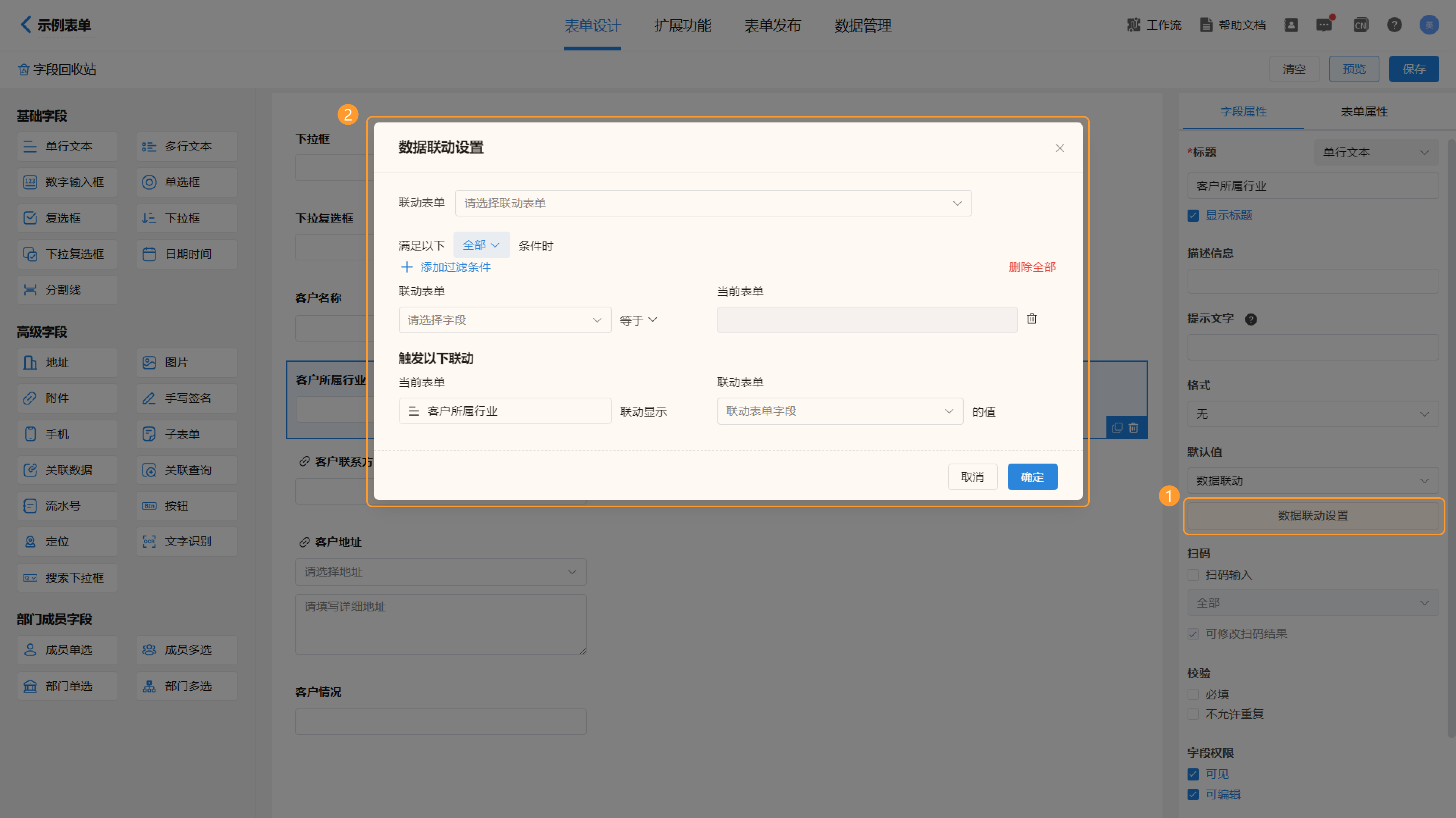Switch to the 扩展功能 tab

tap(683, 26)
